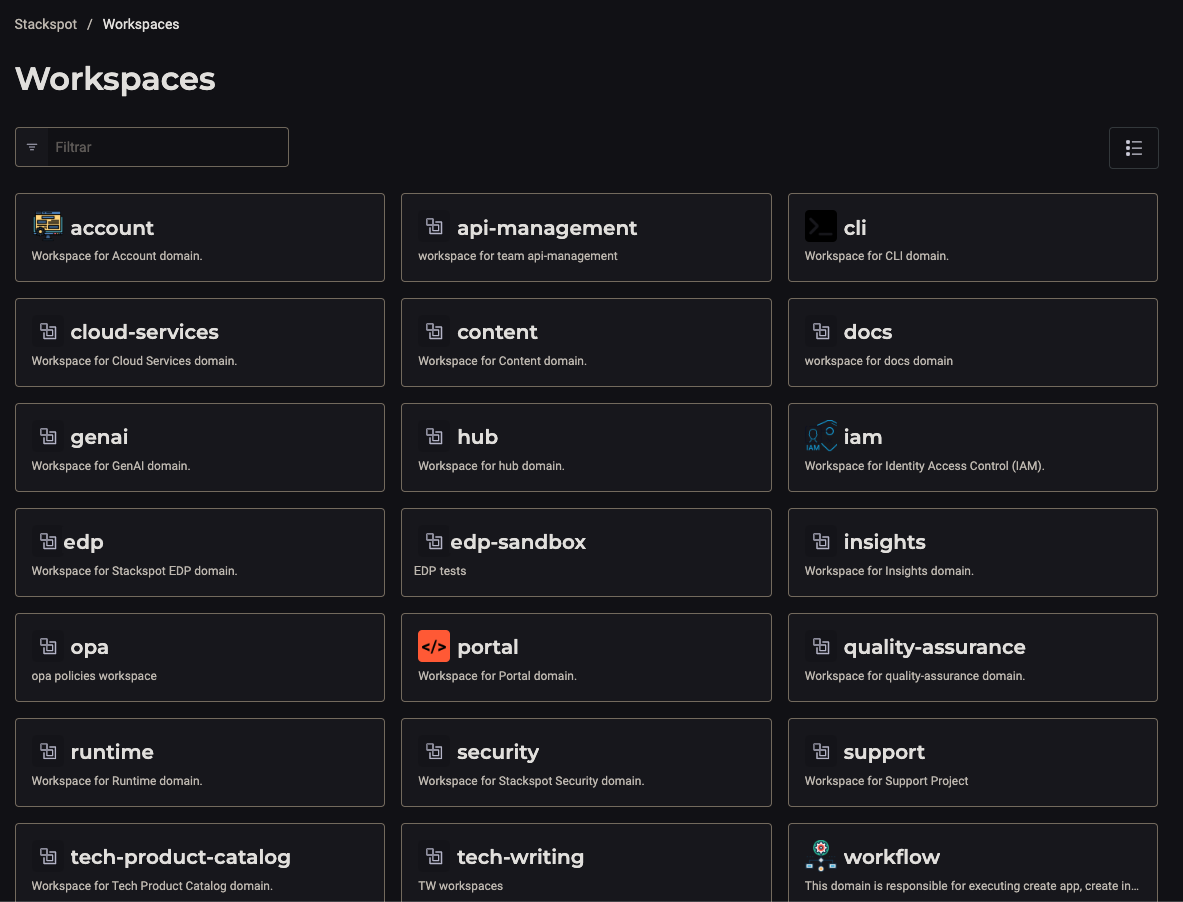Click 'Workspace for Stackspot EDP domain.' text

pos(134,571)
